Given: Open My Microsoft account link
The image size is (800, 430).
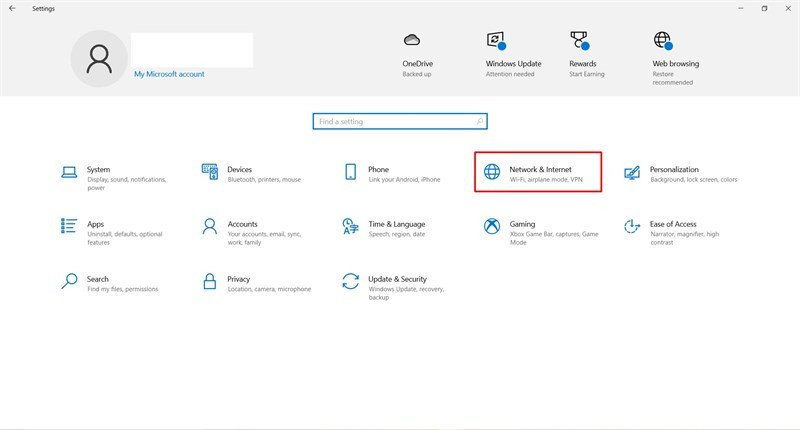Looking at the screenshot, I should click(x=169, y=74).
